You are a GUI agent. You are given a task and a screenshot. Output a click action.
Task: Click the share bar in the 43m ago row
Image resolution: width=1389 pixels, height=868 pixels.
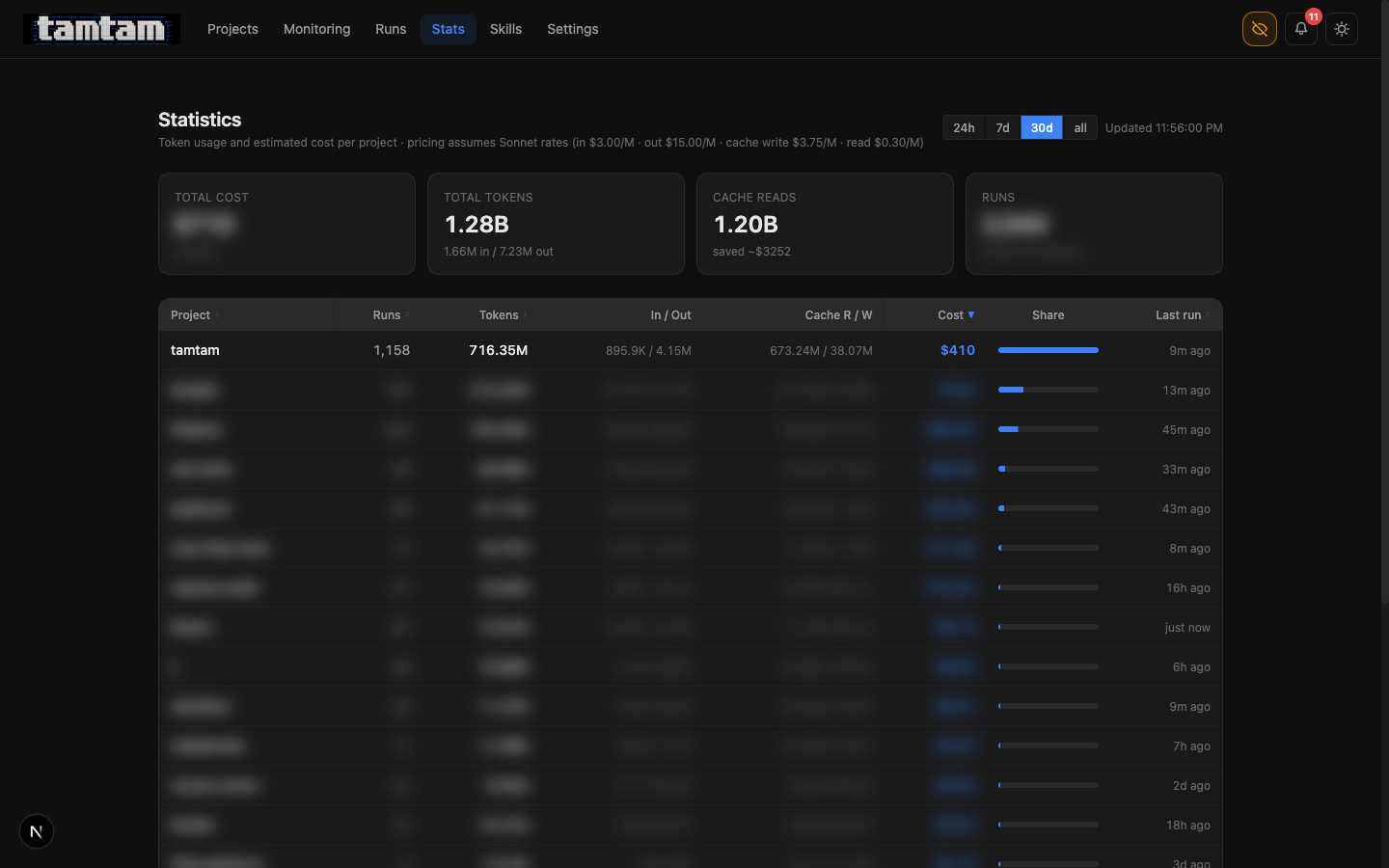(1049, 508)
